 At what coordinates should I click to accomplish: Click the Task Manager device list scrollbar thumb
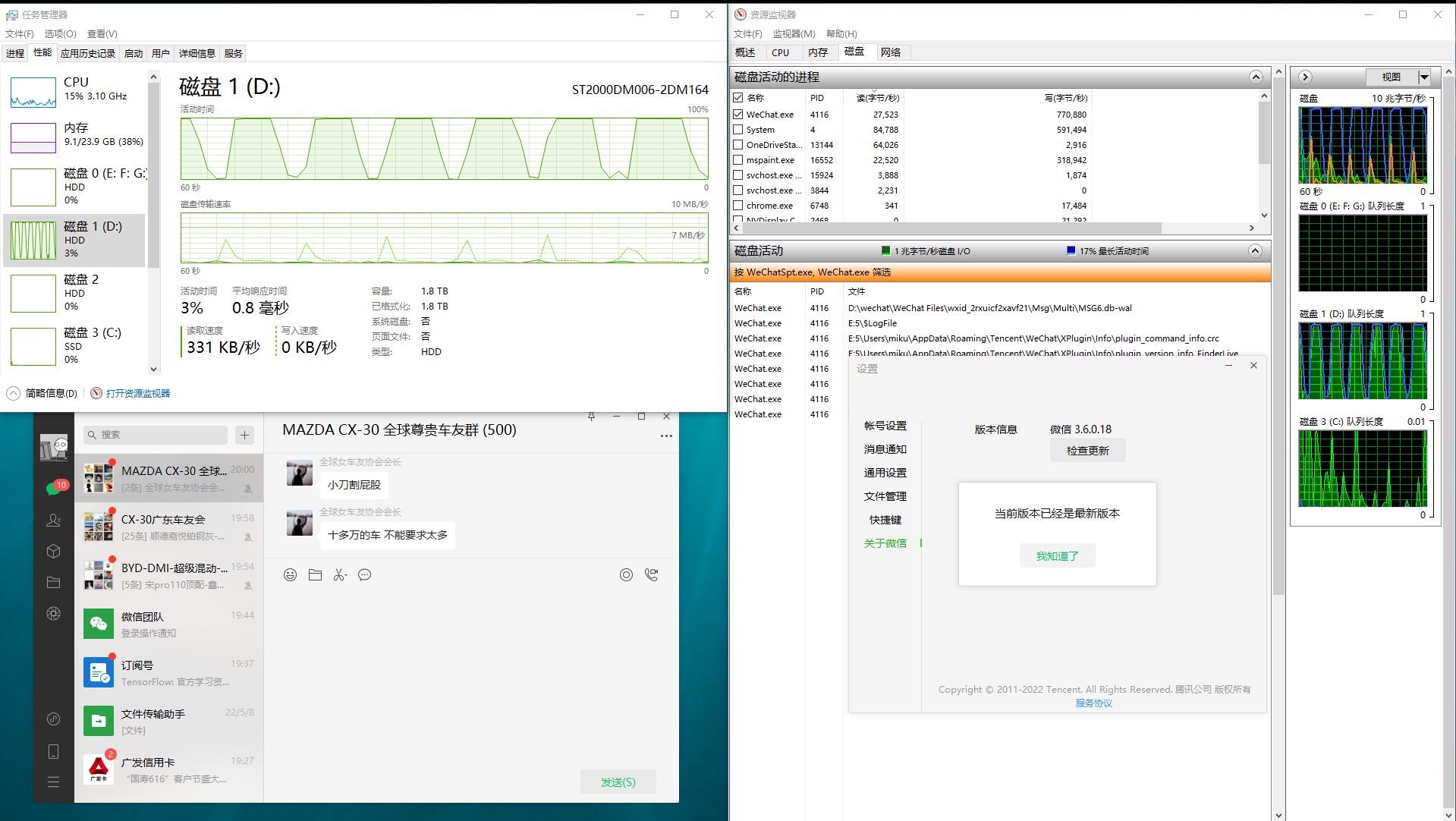tap(154, 175)
